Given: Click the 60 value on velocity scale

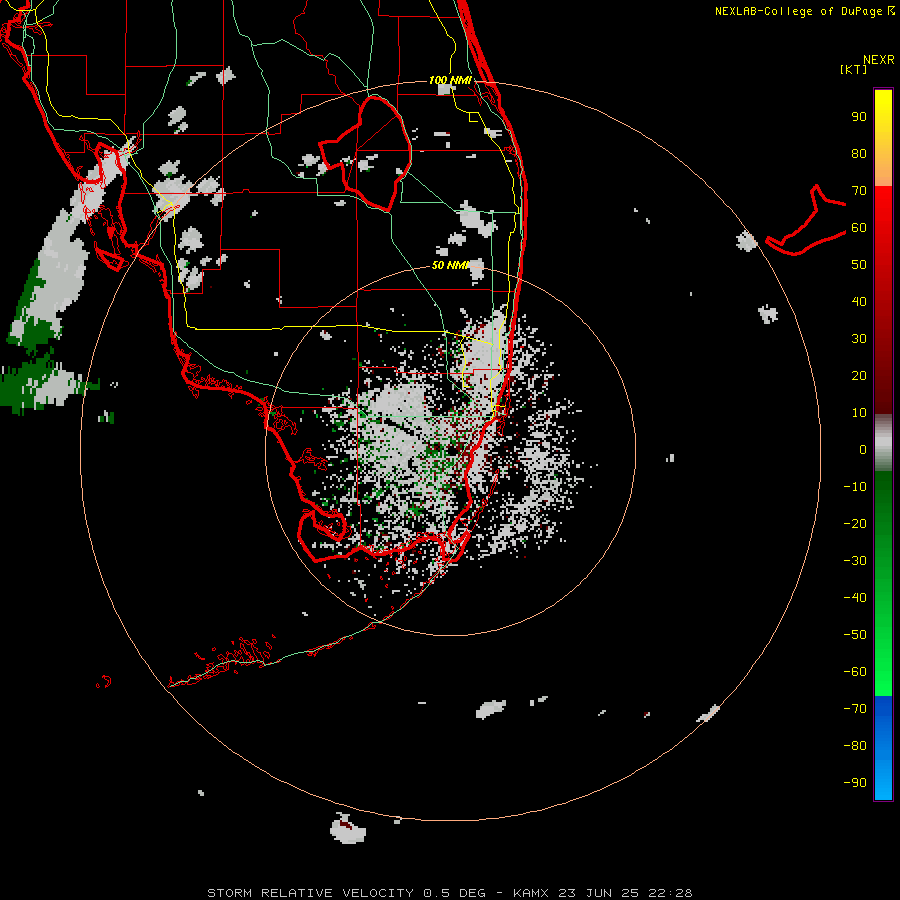Looking at the screenshot, I should pos(859,227).
